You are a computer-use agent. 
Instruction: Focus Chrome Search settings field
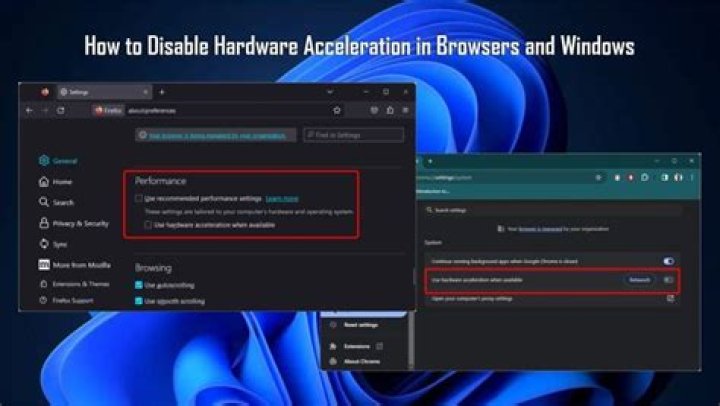click(x=553, y=210)
